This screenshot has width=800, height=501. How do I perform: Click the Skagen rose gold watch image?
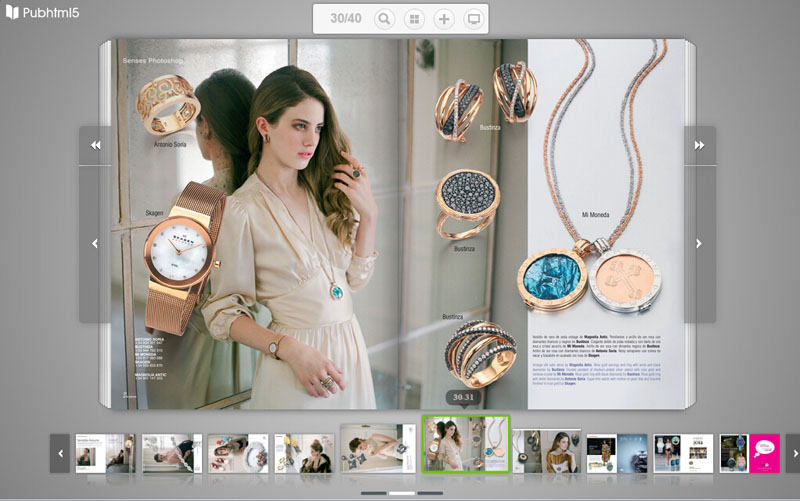pos(184,259)
